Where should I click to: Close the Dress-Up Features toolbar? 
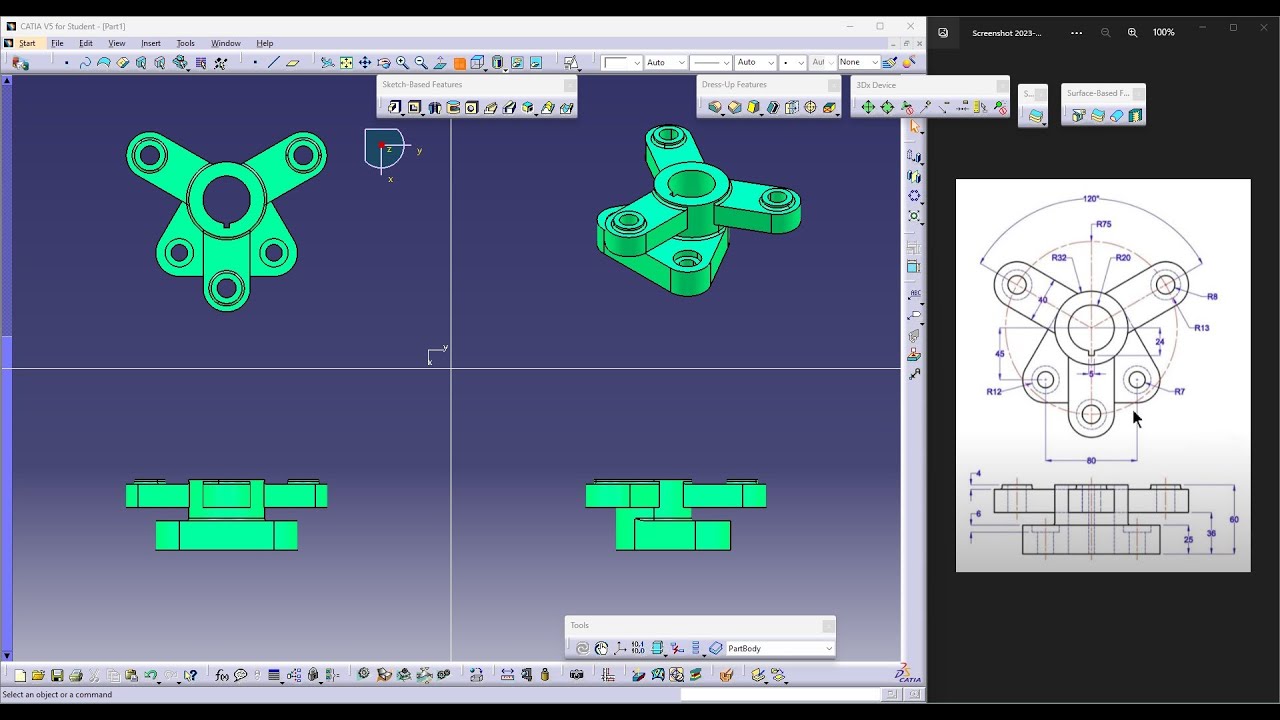pos(834,85)
